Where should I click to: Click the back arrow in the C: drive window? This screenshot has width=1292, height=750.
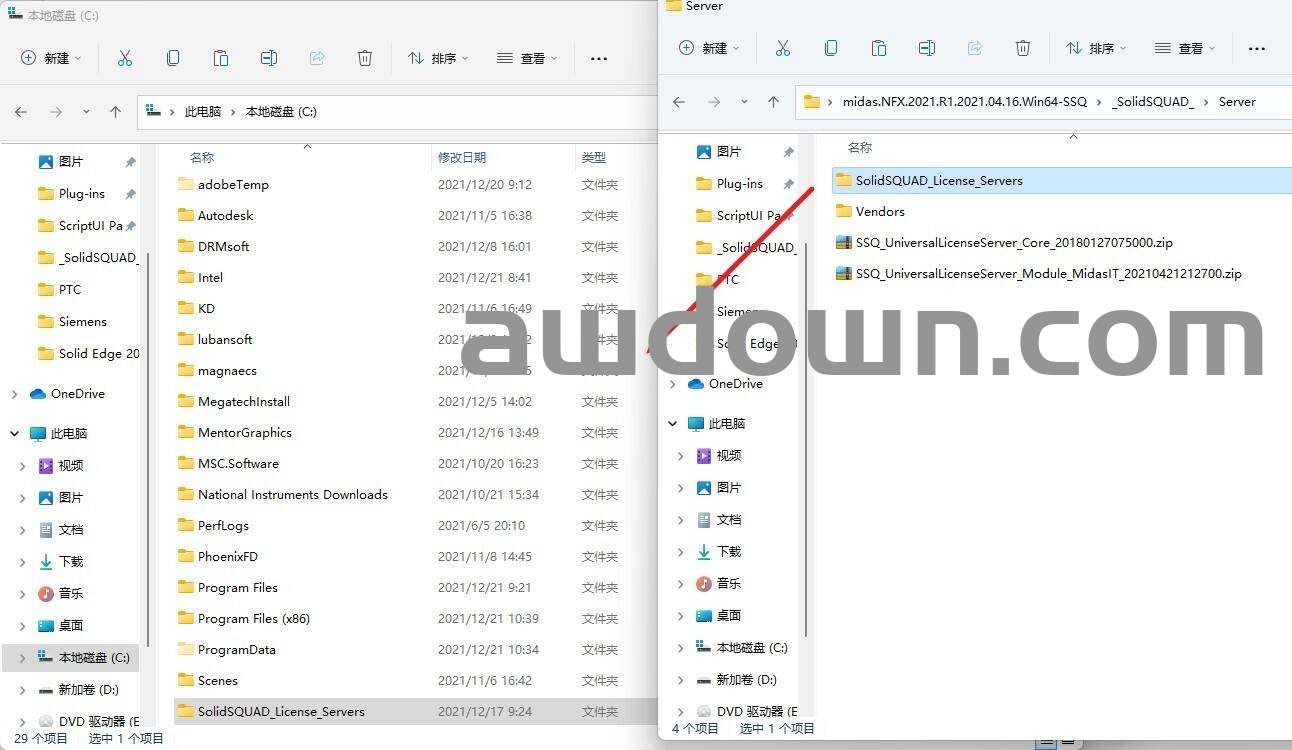(x=21, y=112)
